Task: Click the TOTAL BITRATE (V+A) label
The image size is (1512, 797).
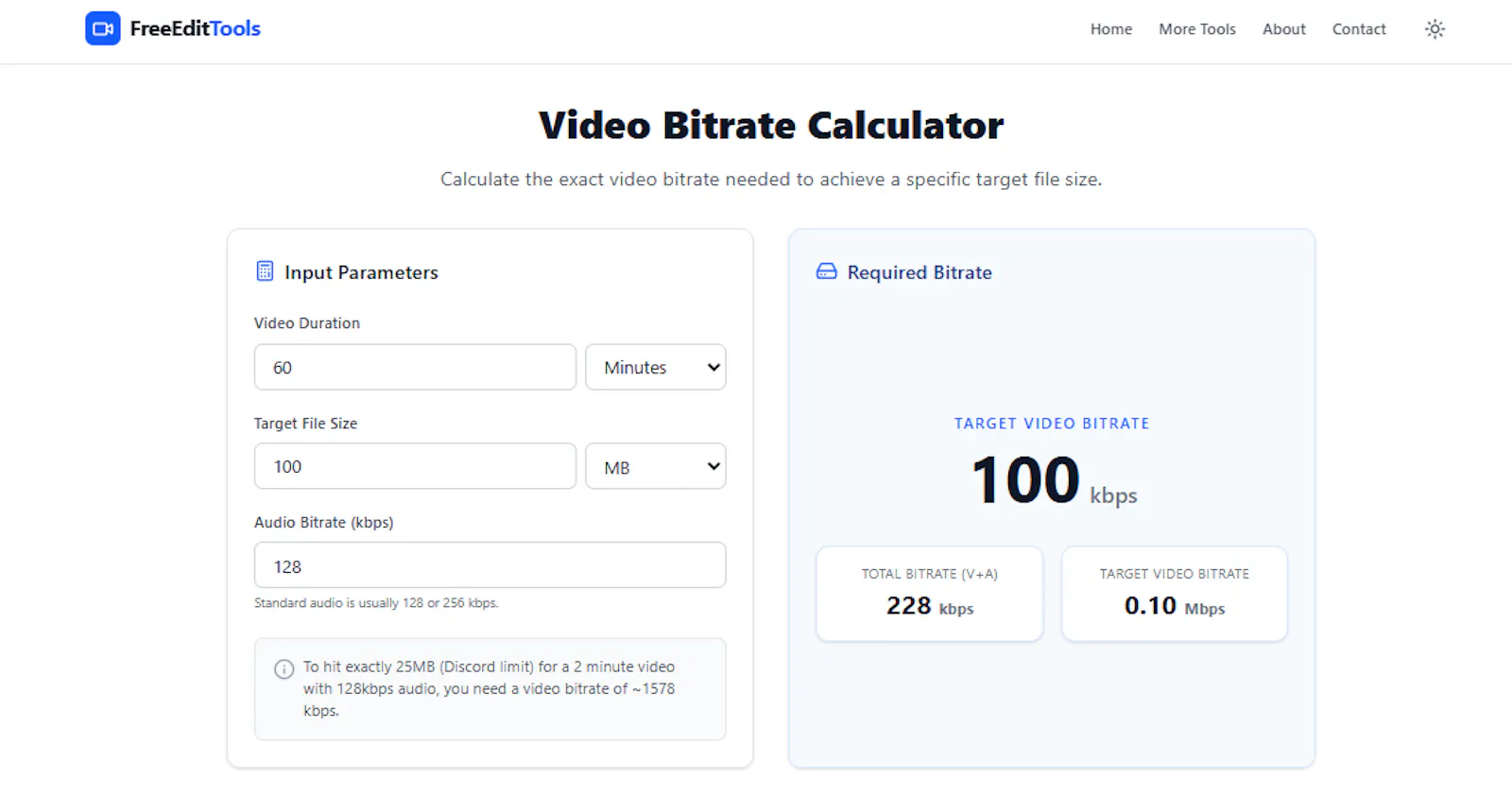Action: pos(930,574)
